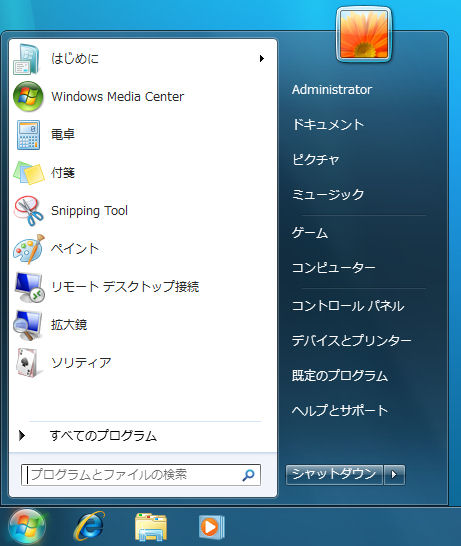Open Sticky Notes (付箋) icon

click(x=29, y=173)
